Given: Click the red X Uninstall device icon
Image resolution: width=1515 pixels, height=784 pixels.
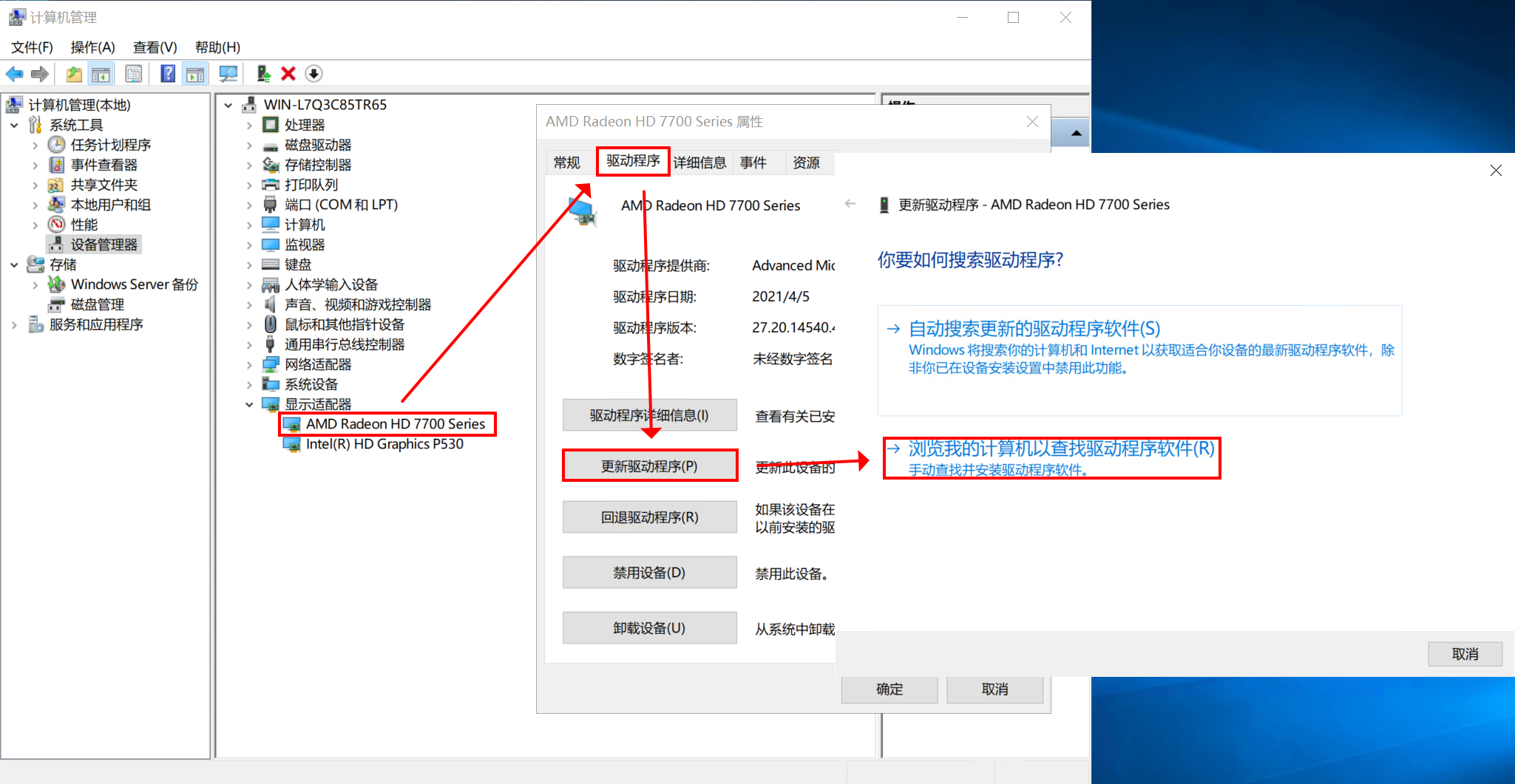Looking at the screenshot, I should point(288,74).
